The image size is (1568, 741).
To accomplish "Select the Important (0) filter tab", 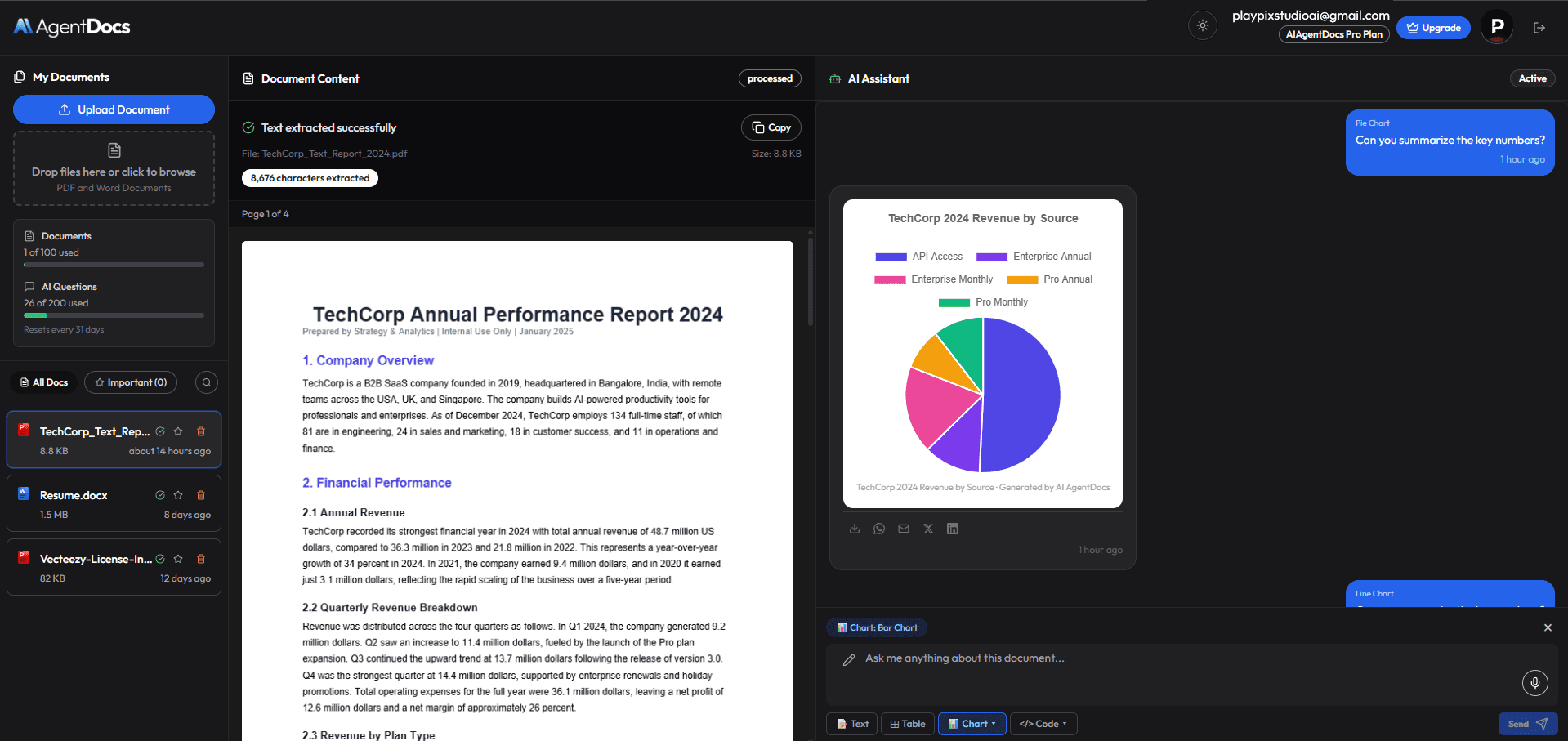I will (131, 382).
